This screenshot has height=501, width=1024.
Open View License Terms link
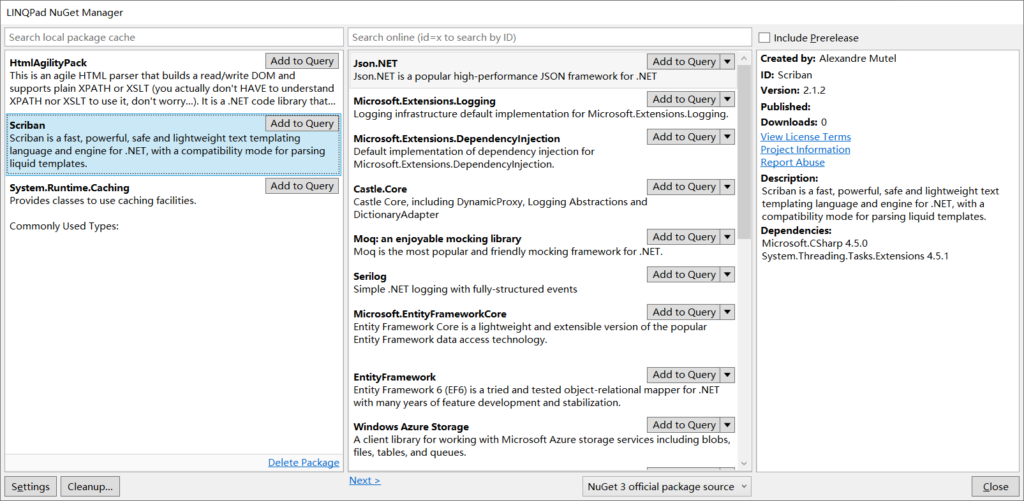[805, 137]
